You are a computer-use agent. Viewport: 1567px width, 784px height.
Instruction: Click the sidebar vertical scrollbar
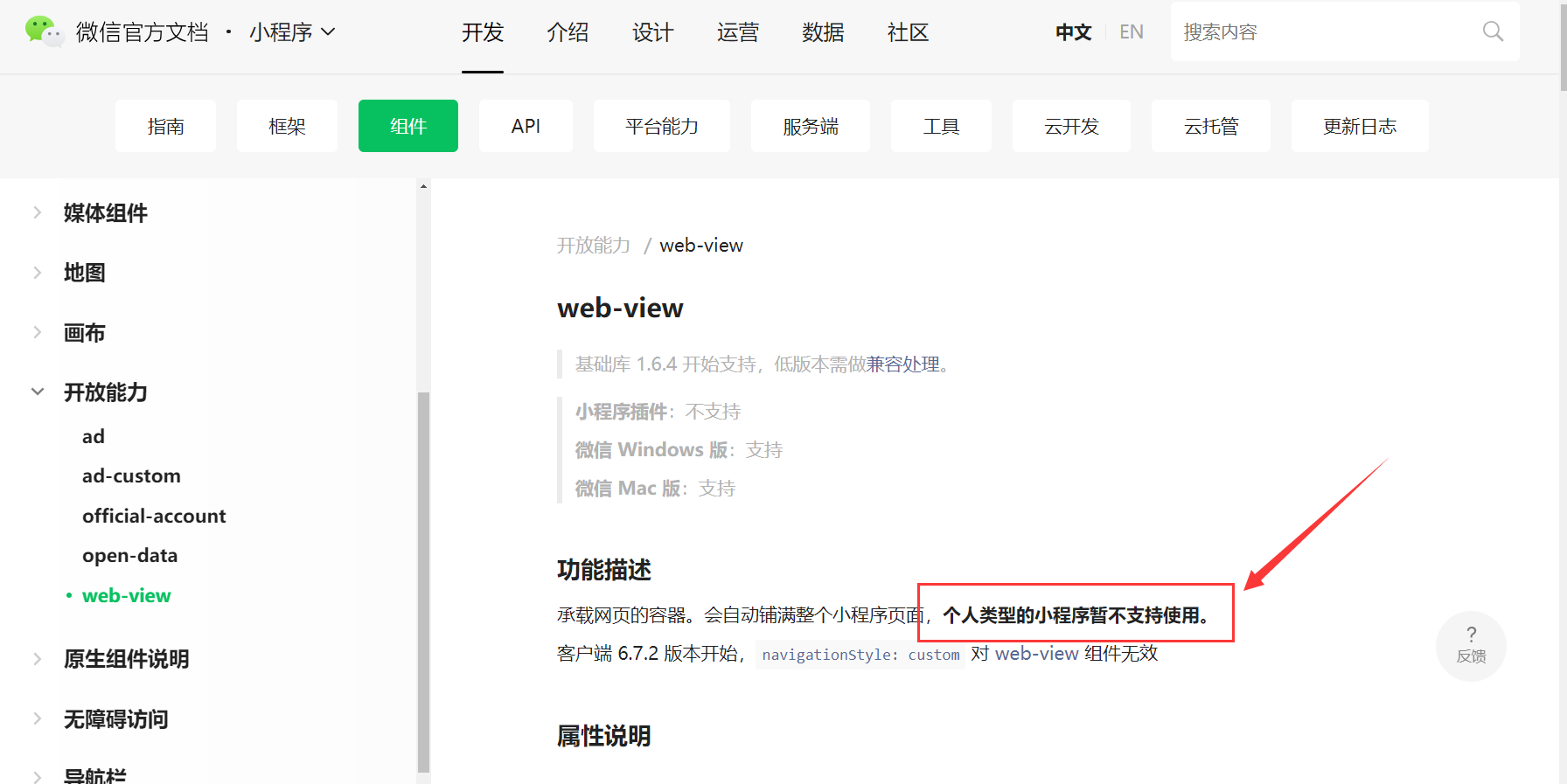click(423, 581)
